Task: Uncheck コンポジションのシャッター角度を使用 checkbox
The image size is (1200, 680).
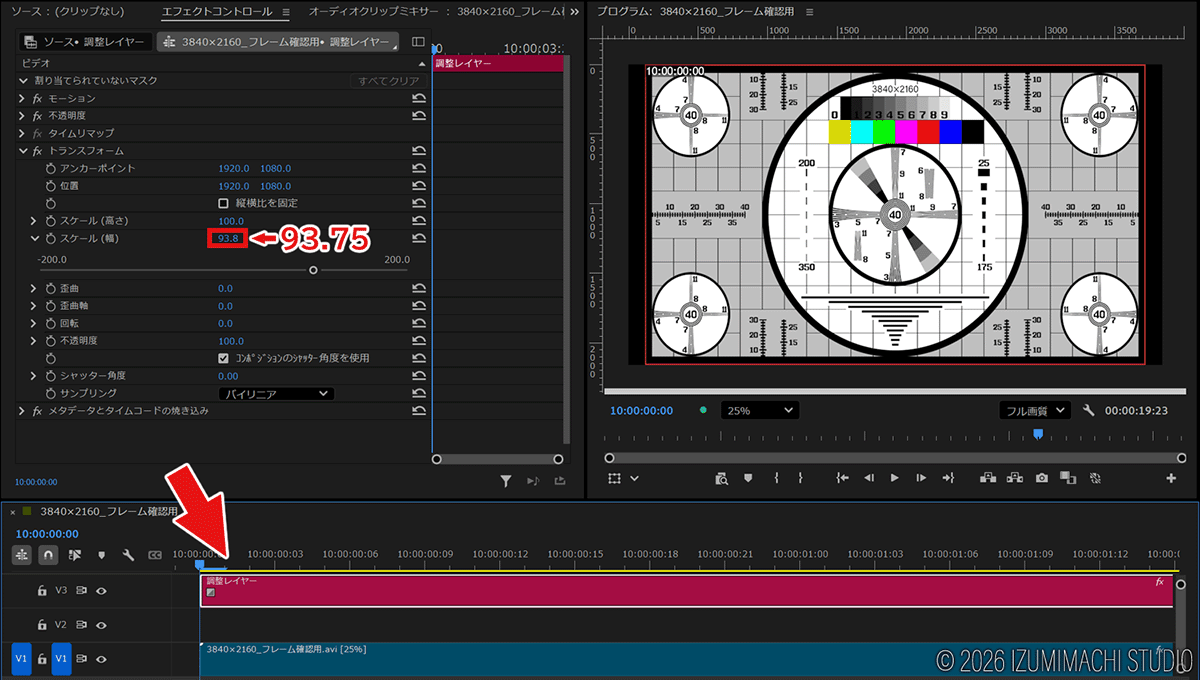Action: coord(224,358)
